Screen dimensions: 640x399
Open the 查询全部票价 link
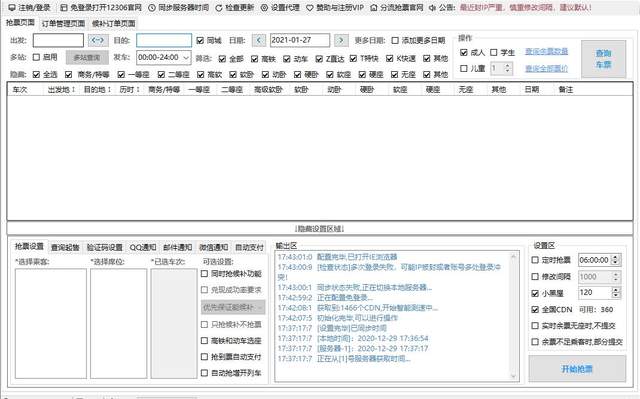click(x=546, y=68)
